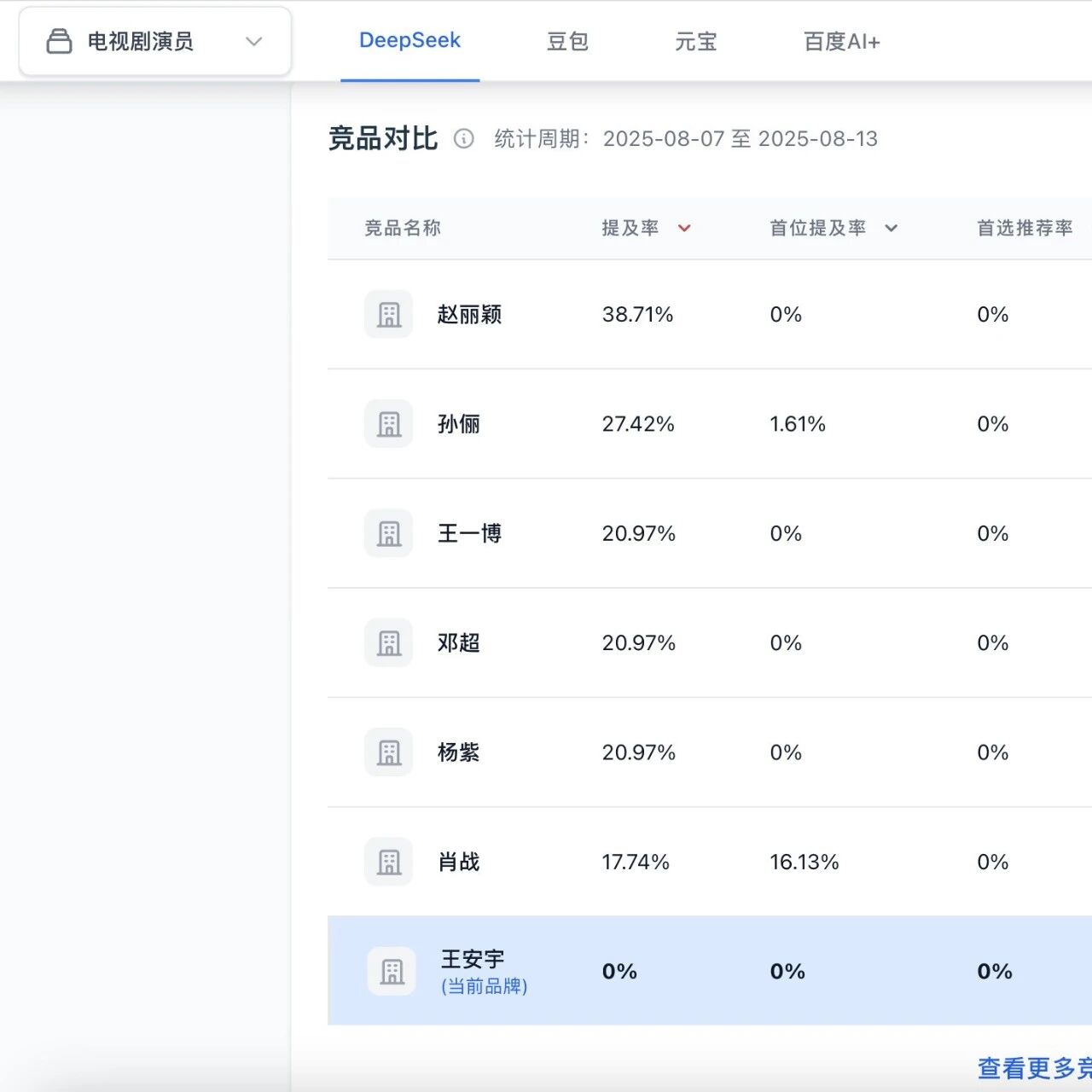Sort by 首位提及率 using the arrow
1092x1092 pixels.
pyautogui.click(x=892, y=228)
